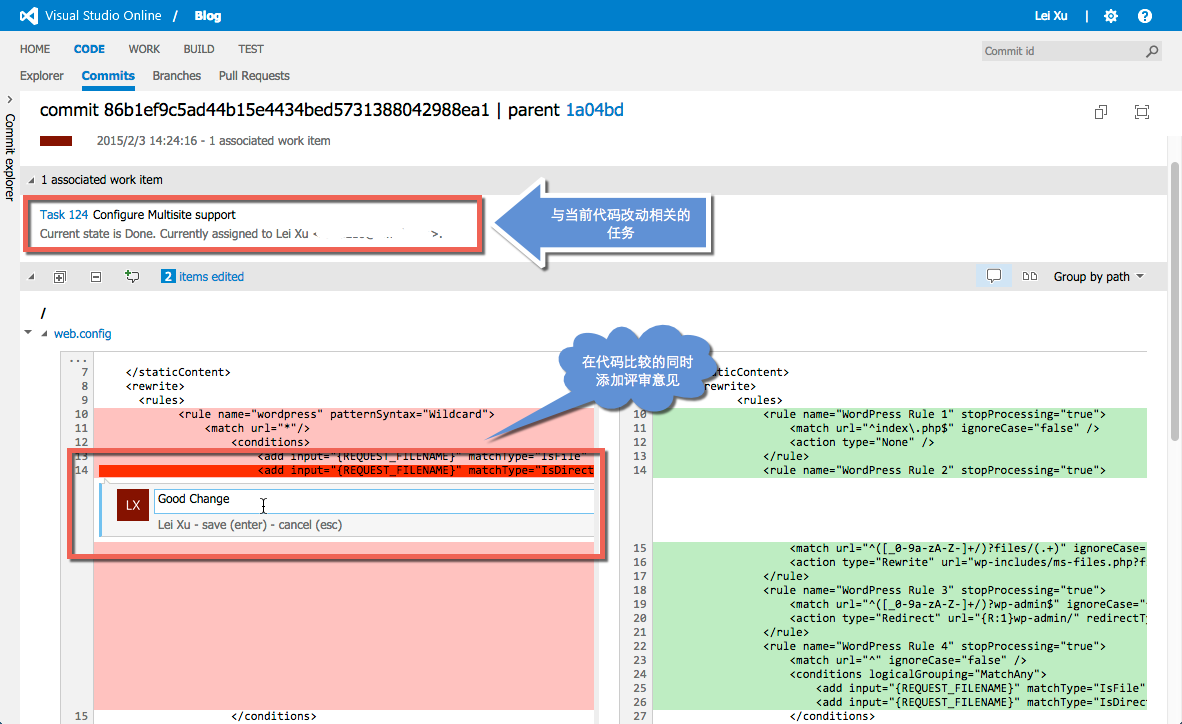Open parent commit 1a04bd
The width and height of the screenshot is (1182, 724).
(595, 110)
